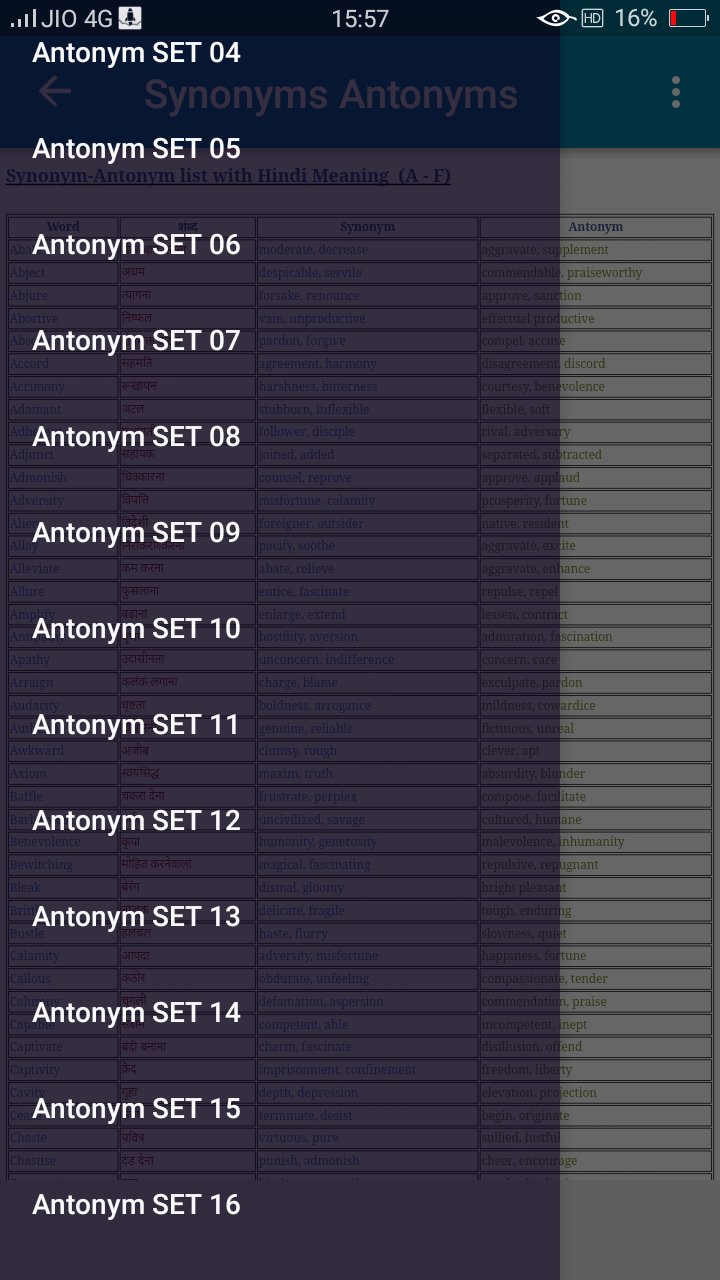Tap the HD indicator icon
This screenshot has width=720, height=1280.
[592, 18]
